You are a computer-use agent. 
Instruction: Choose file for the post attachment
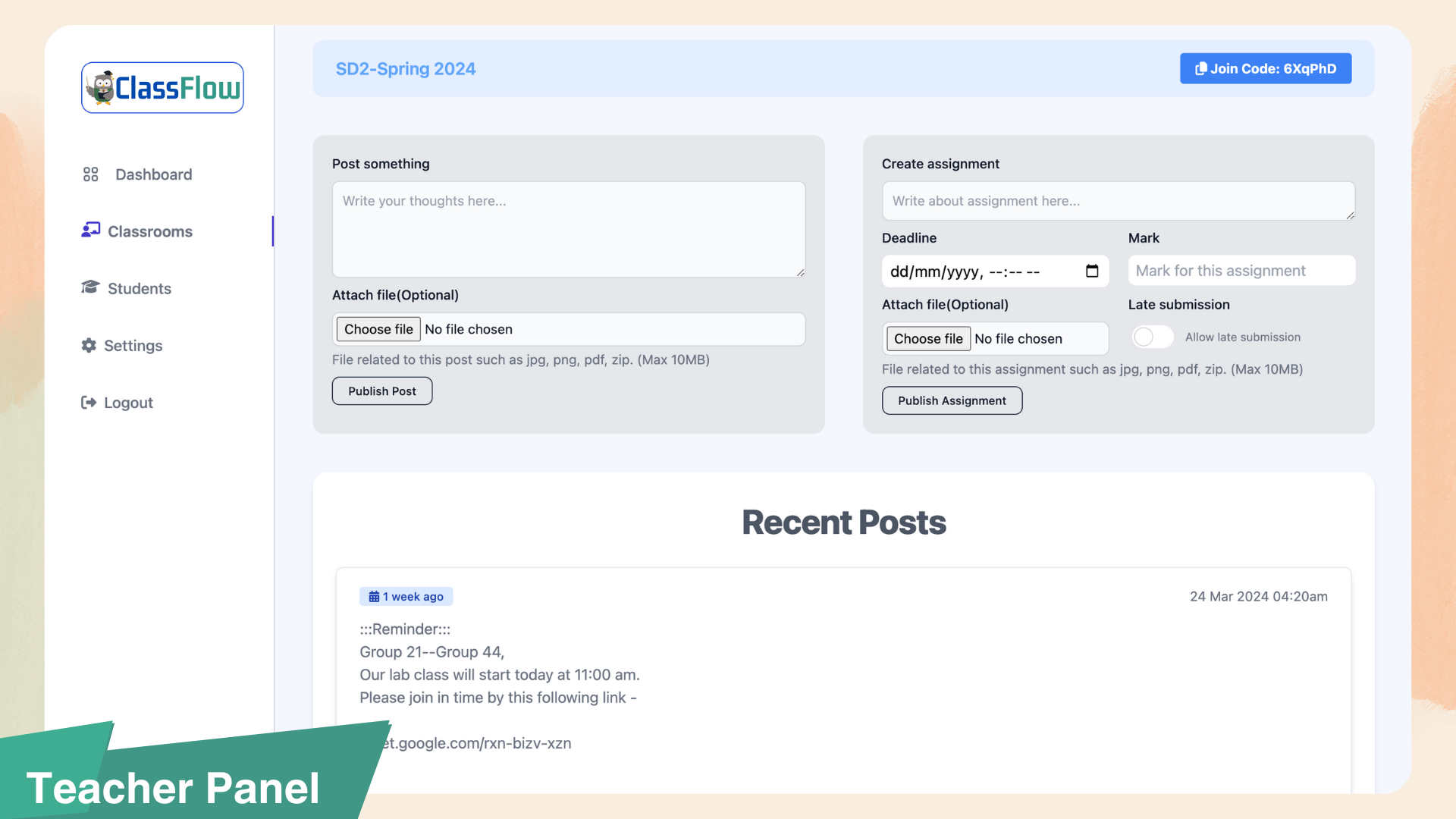pyautogui.click(x=378, y=329)
